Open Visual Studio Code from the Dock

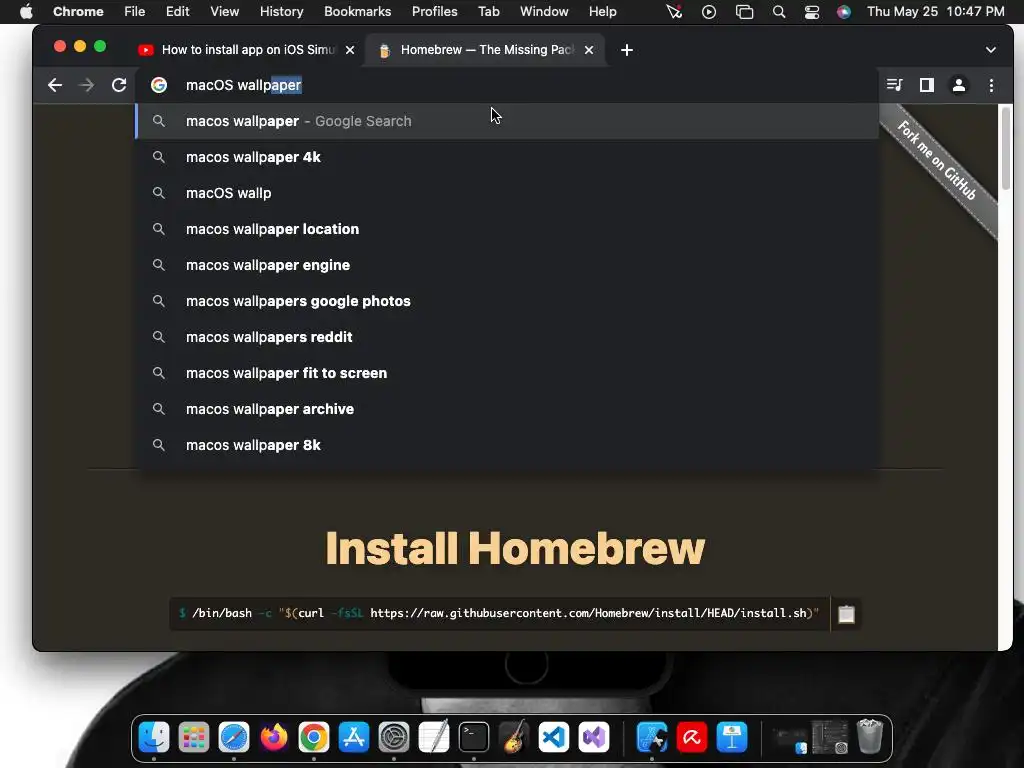coord(554,738)
